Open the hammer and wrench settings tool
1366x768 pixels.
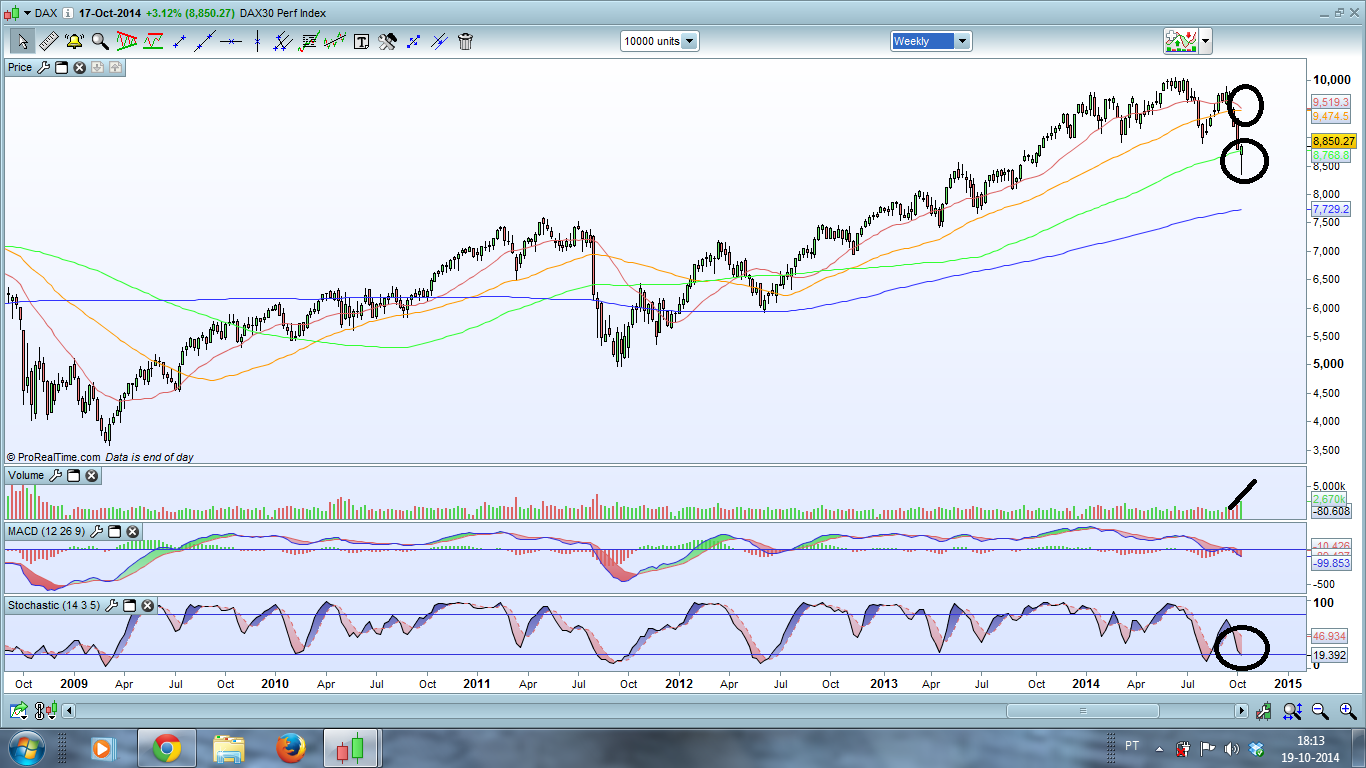pyautogui.click(x=387, y=41)
